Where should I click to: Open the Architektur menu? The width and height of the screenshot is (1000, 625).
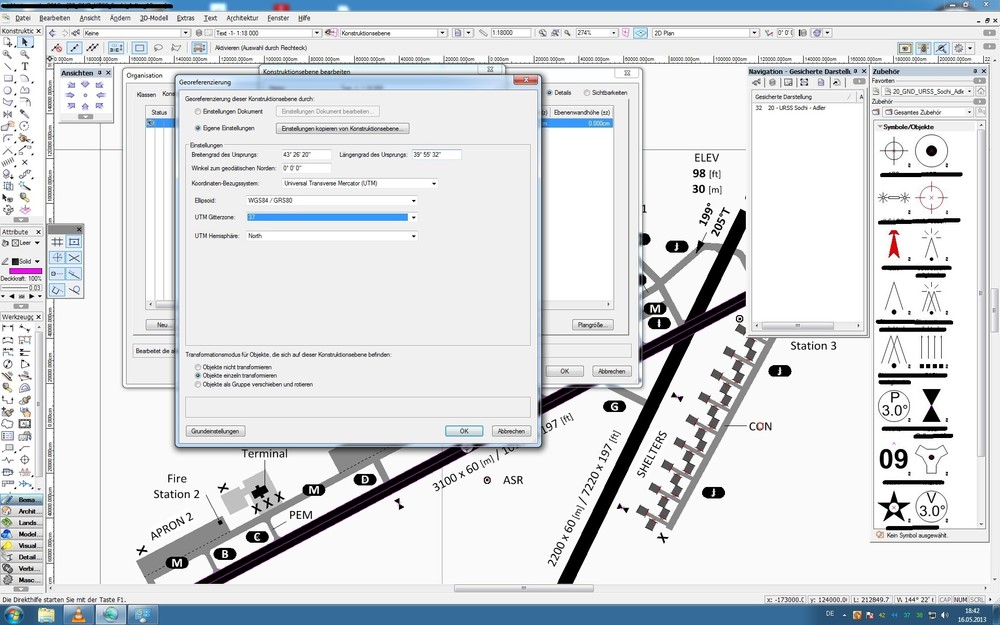click(242, 18)
